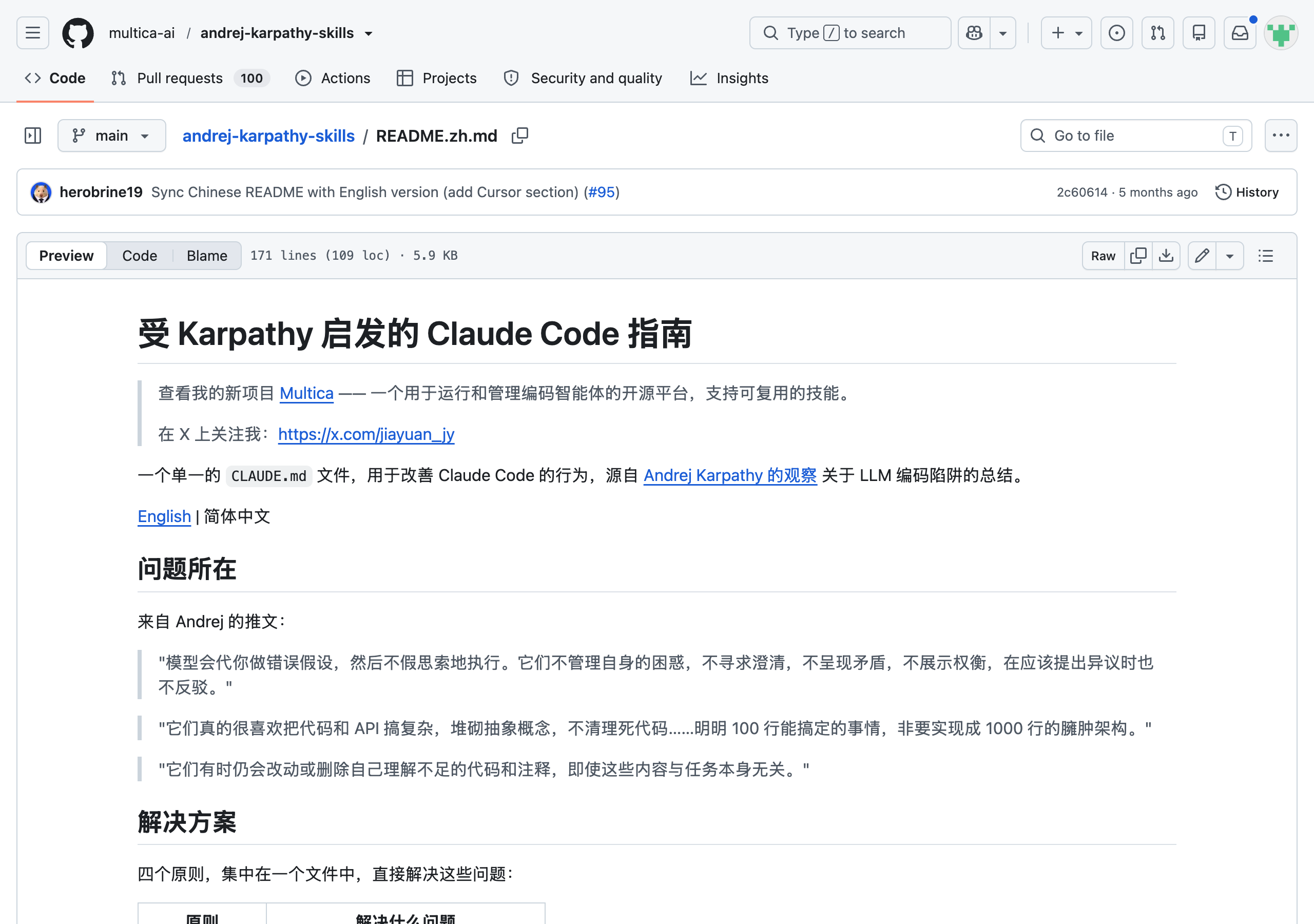Expand more edit options dropdown
1314x924 pixels.
point(1229,255)
